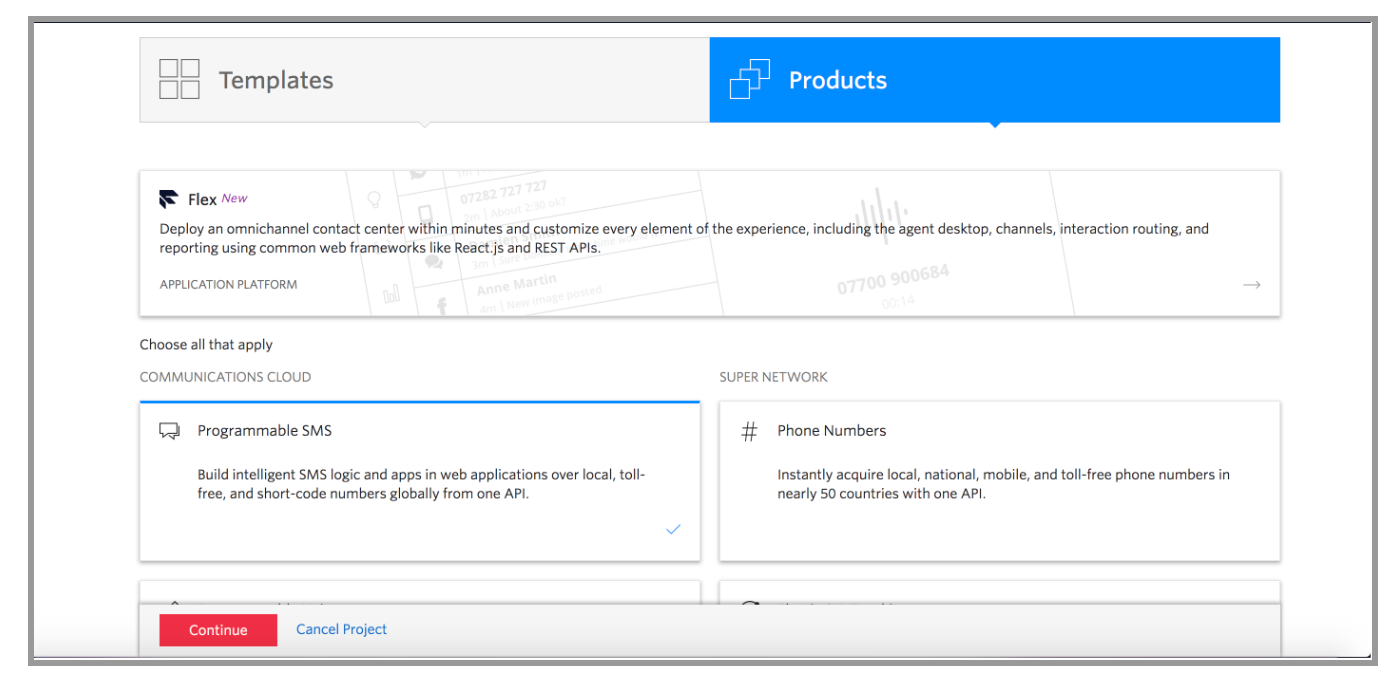
Task: Click the Flex logo icon
Action: click(x=169, y=198)
